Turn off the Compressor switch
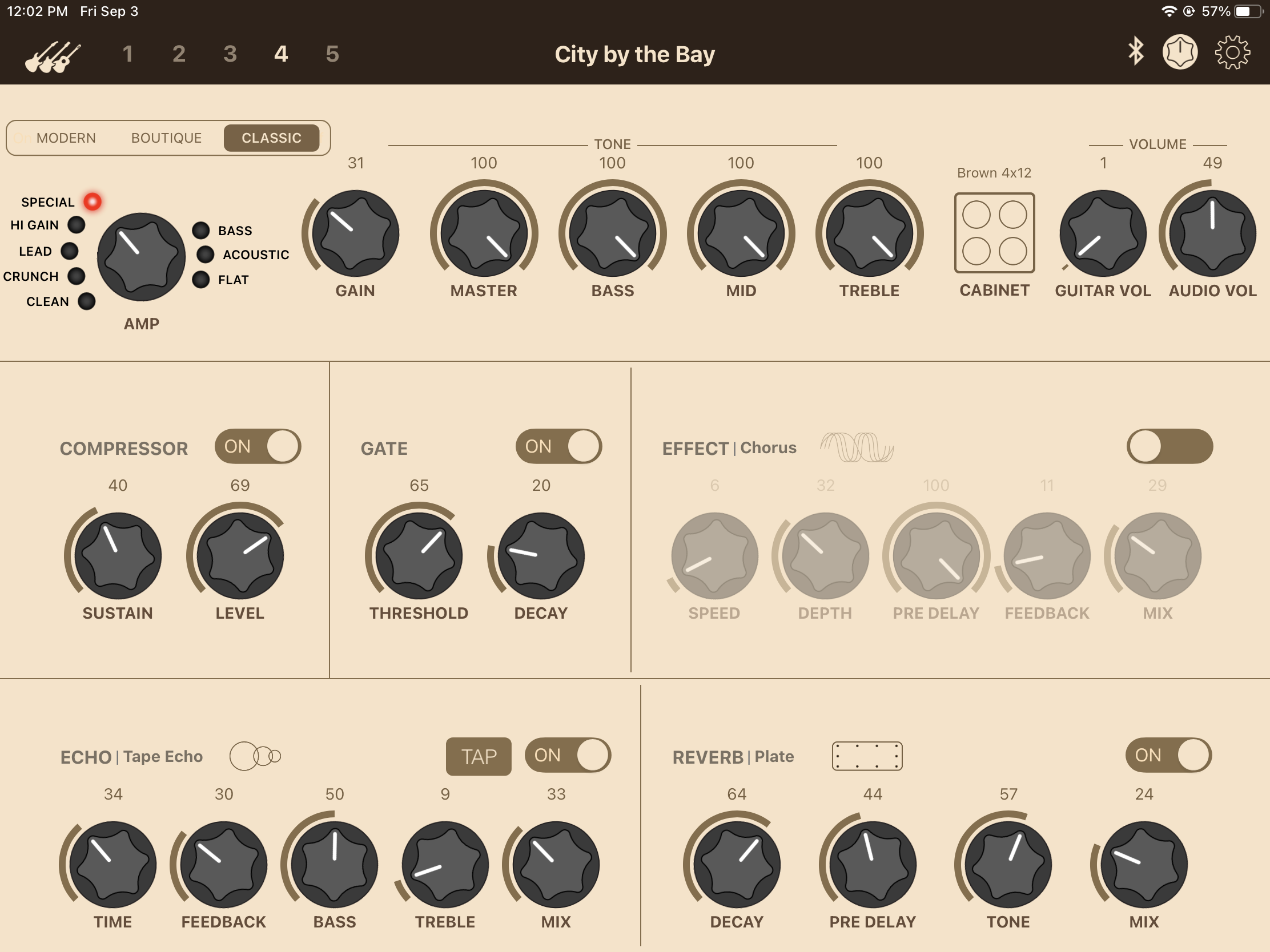The image size is (1270, 952). tap(258, 446)
